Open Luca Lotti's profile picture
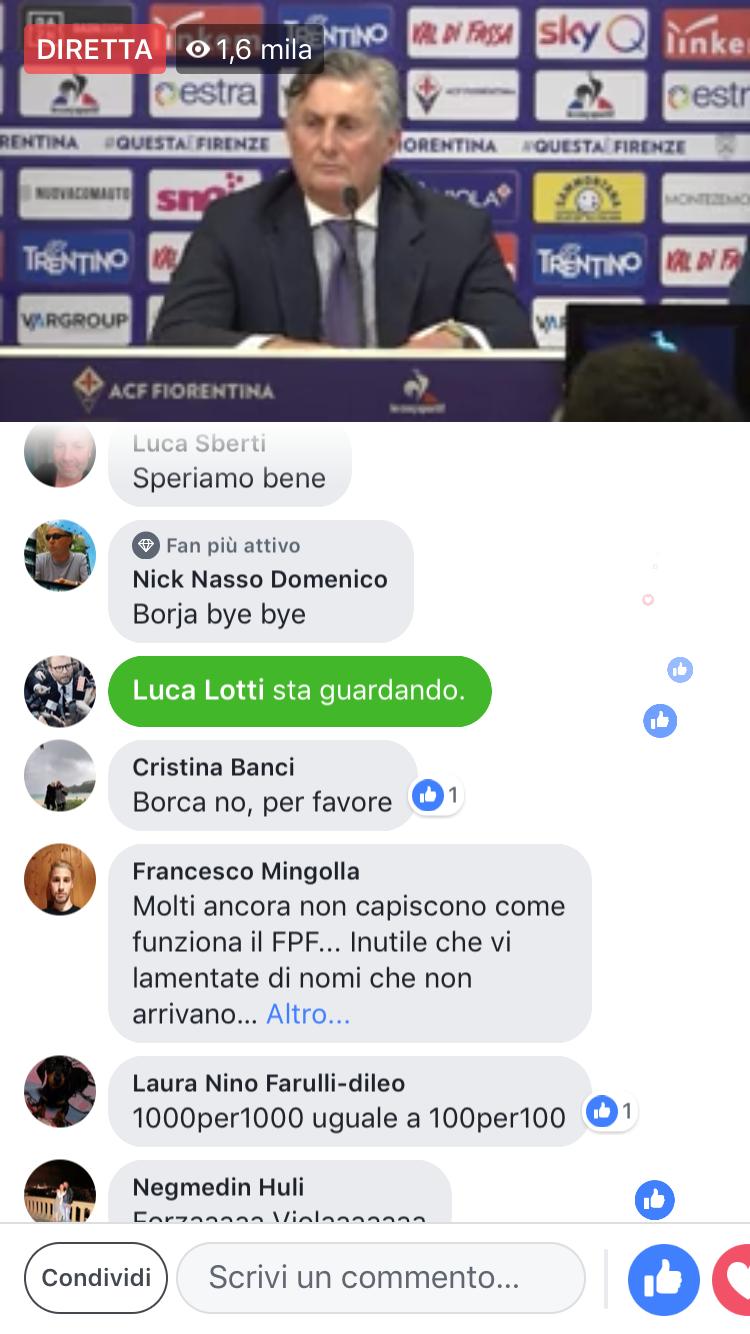Screen dimensions: 750x1334 point(60,691)
